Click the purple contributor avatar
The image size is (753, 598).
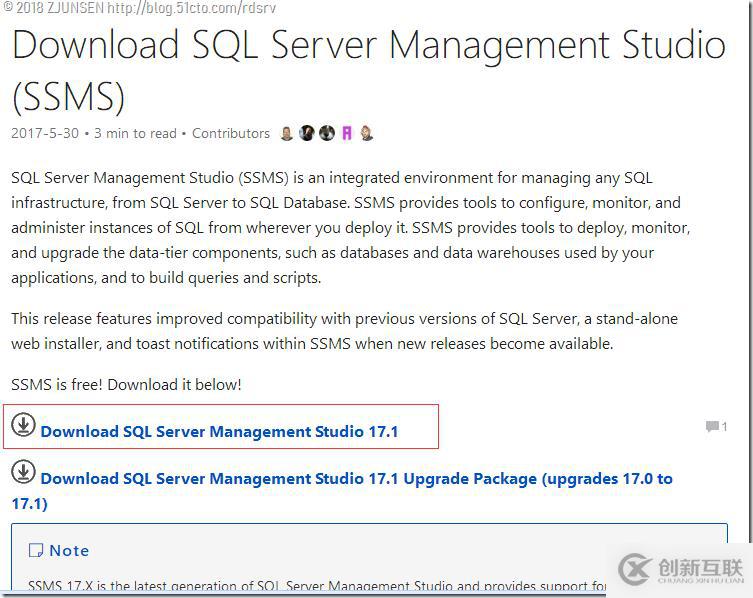click(x=347, y=133)
